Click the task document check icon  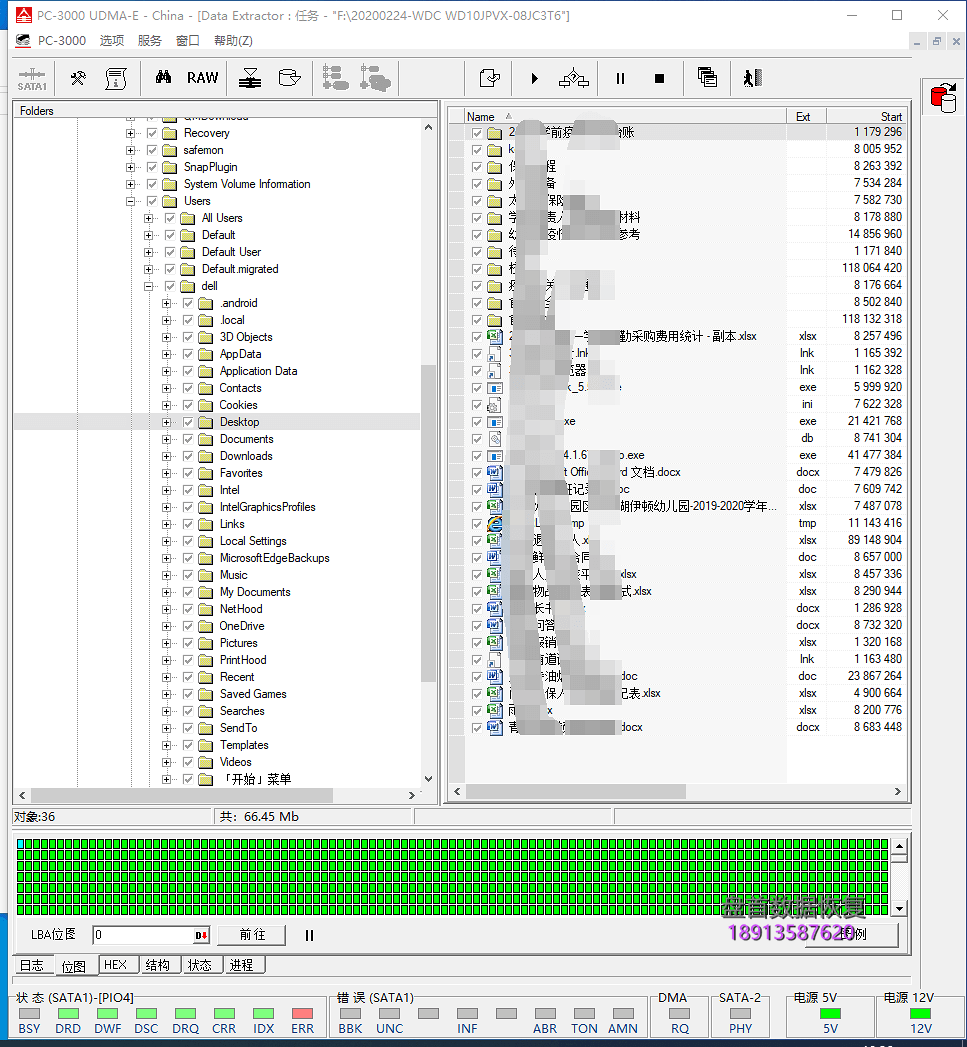tap(490, 78)
